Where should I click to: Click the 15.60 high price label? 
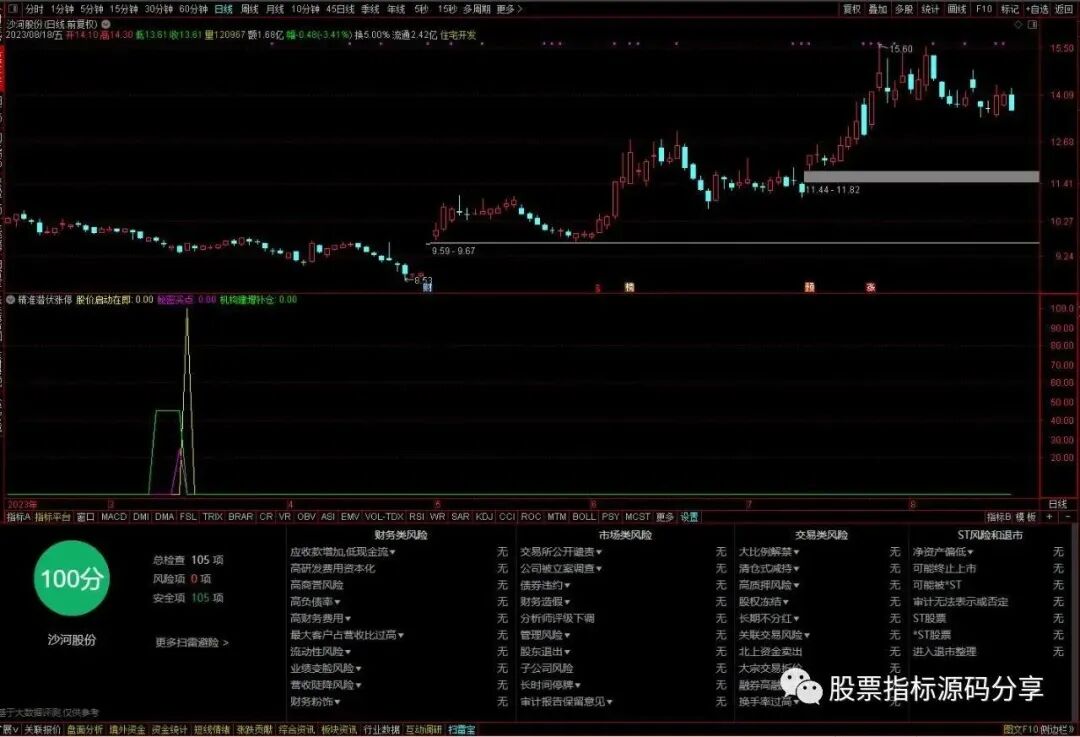tap(901, 49)
